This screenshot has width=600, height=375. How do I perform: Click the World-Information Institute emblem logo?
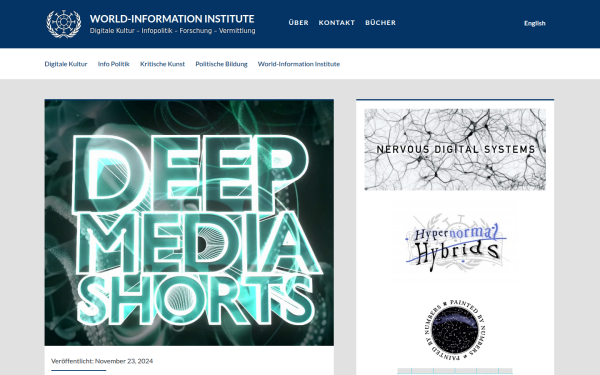point(64,24)
